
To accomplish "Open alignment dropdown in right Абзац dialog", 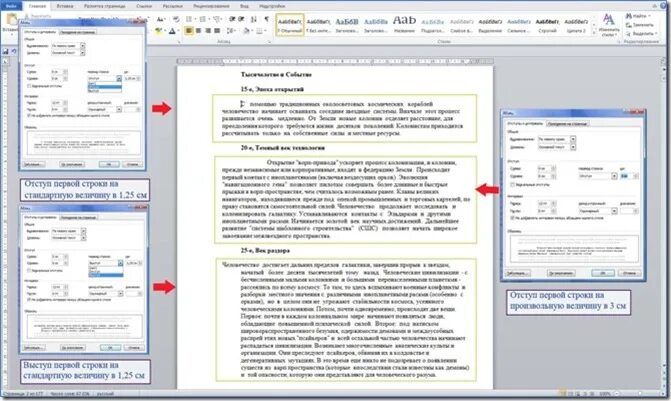I will 573,139.
